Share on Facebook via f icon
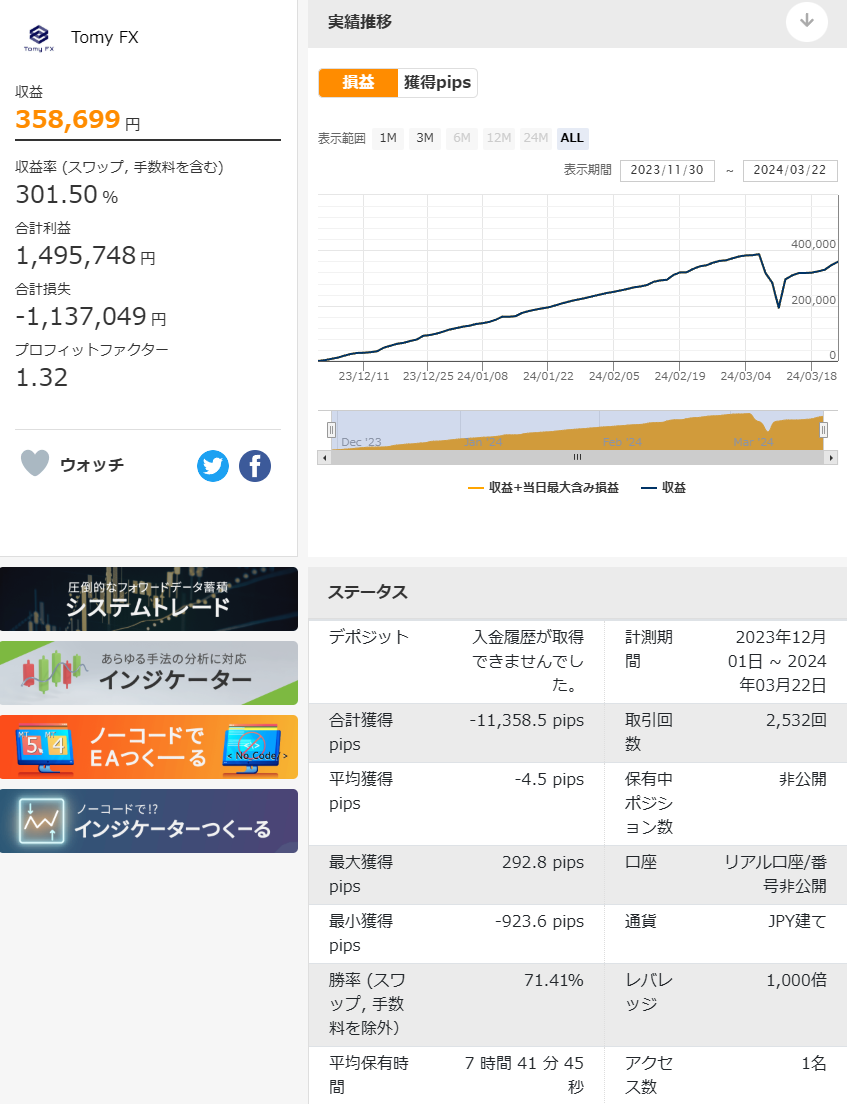Image resolution: width=847 pixels, height=1104 pixels. (x=255, y=465)
